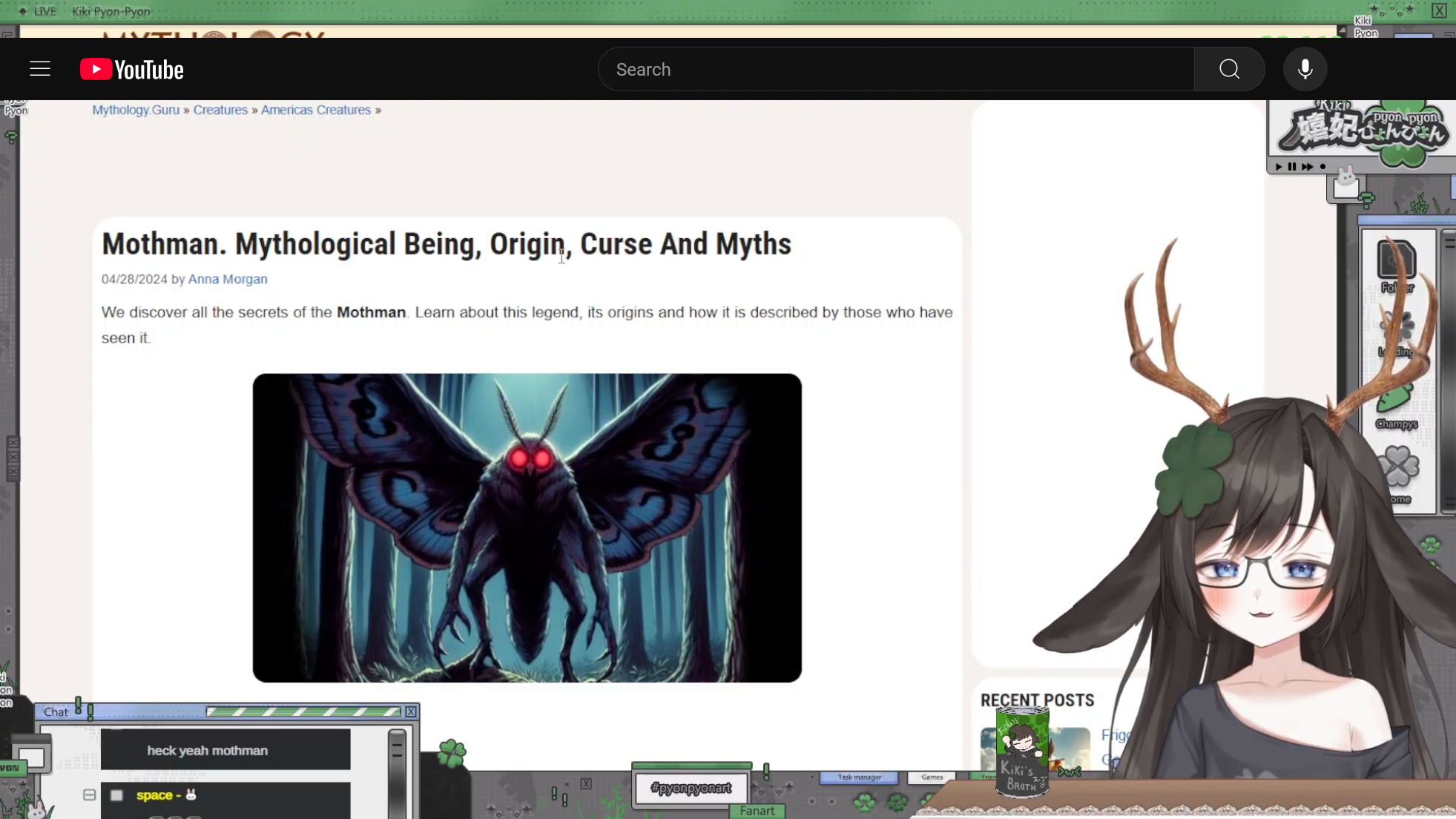
Task: Open the YouTube hamburger guide menu
Action: (x=40, y=69)
